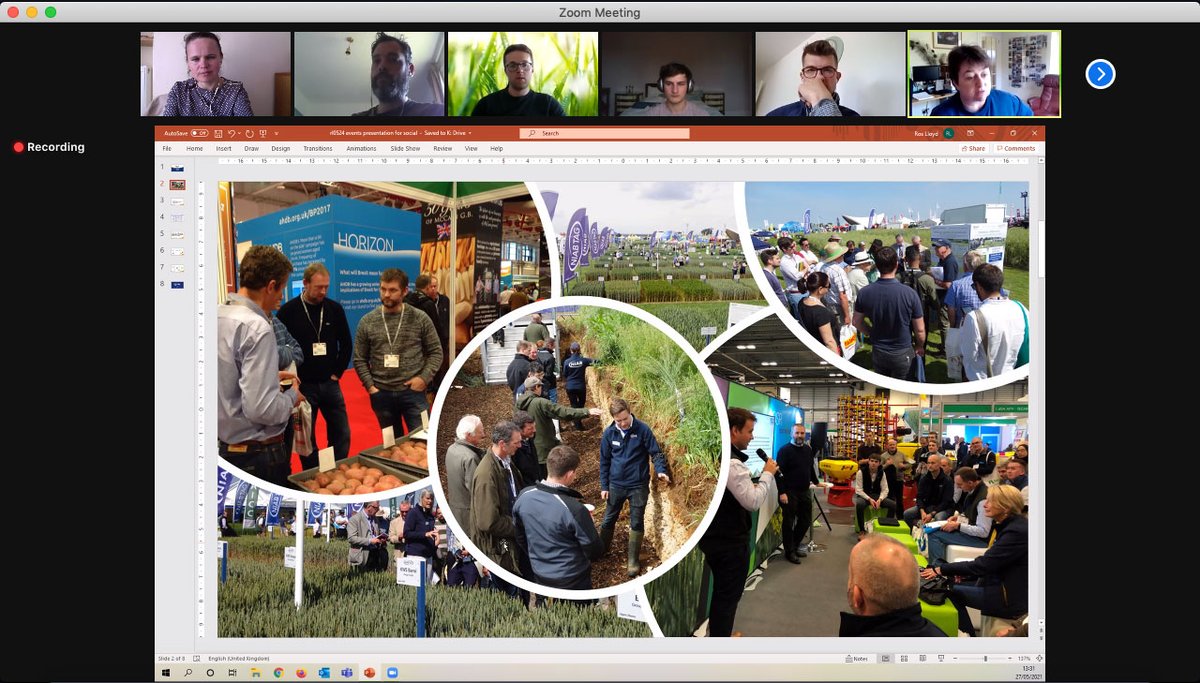Click the accessibility/spell check status icon
This screenshot has width=1200, height=683.
[196, 659]
